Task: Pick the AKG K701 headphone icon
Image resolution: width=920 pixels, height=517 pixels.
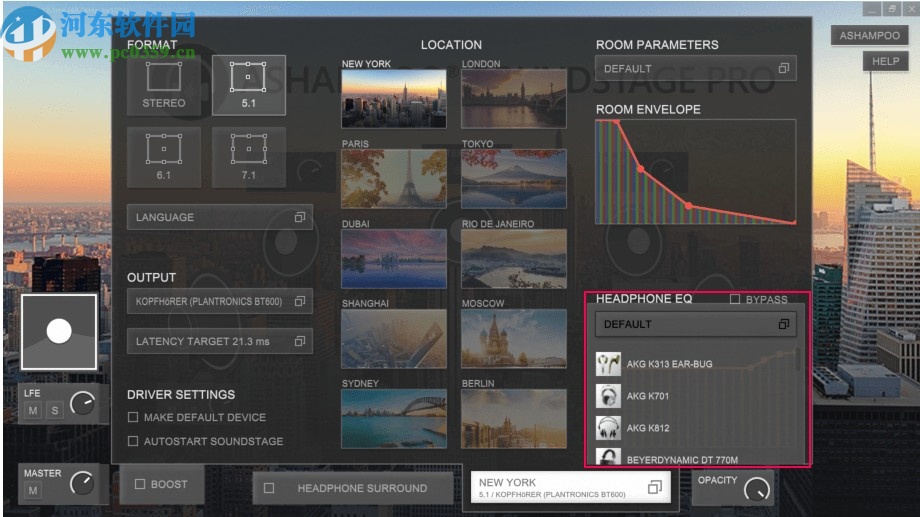Action: pyautogui.click(x=608, y=396)
